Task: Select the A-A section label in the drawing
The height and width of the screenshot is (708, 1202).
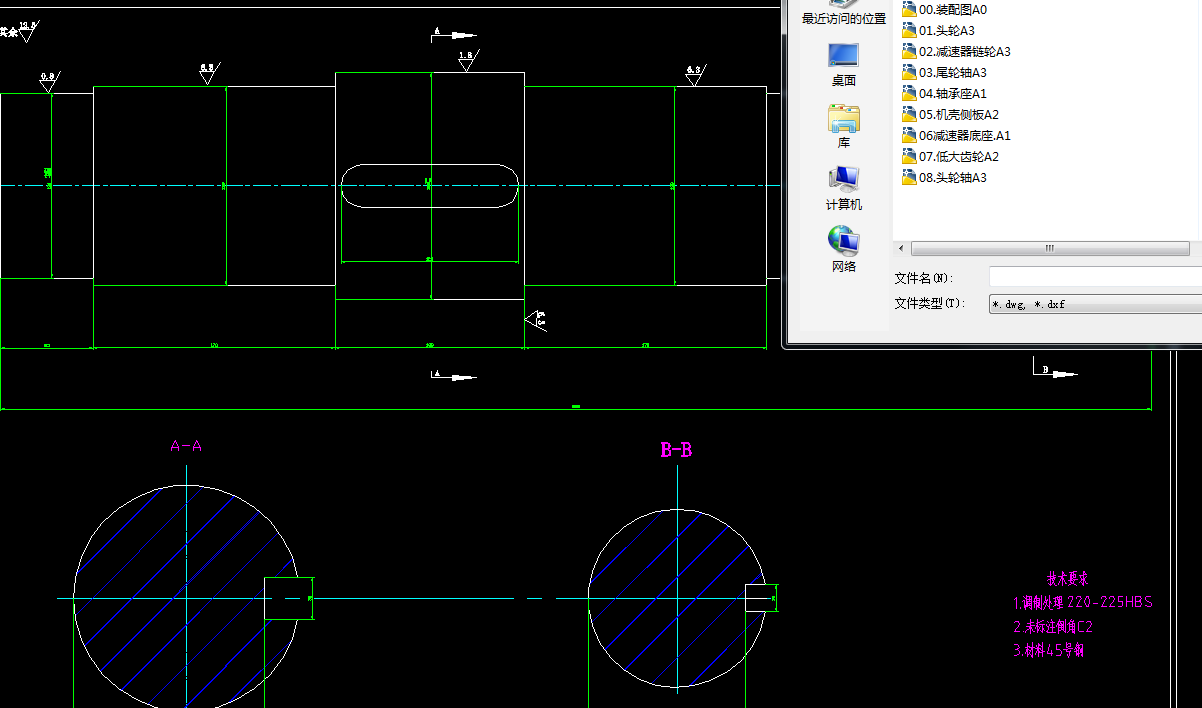Action: point(186,446)
